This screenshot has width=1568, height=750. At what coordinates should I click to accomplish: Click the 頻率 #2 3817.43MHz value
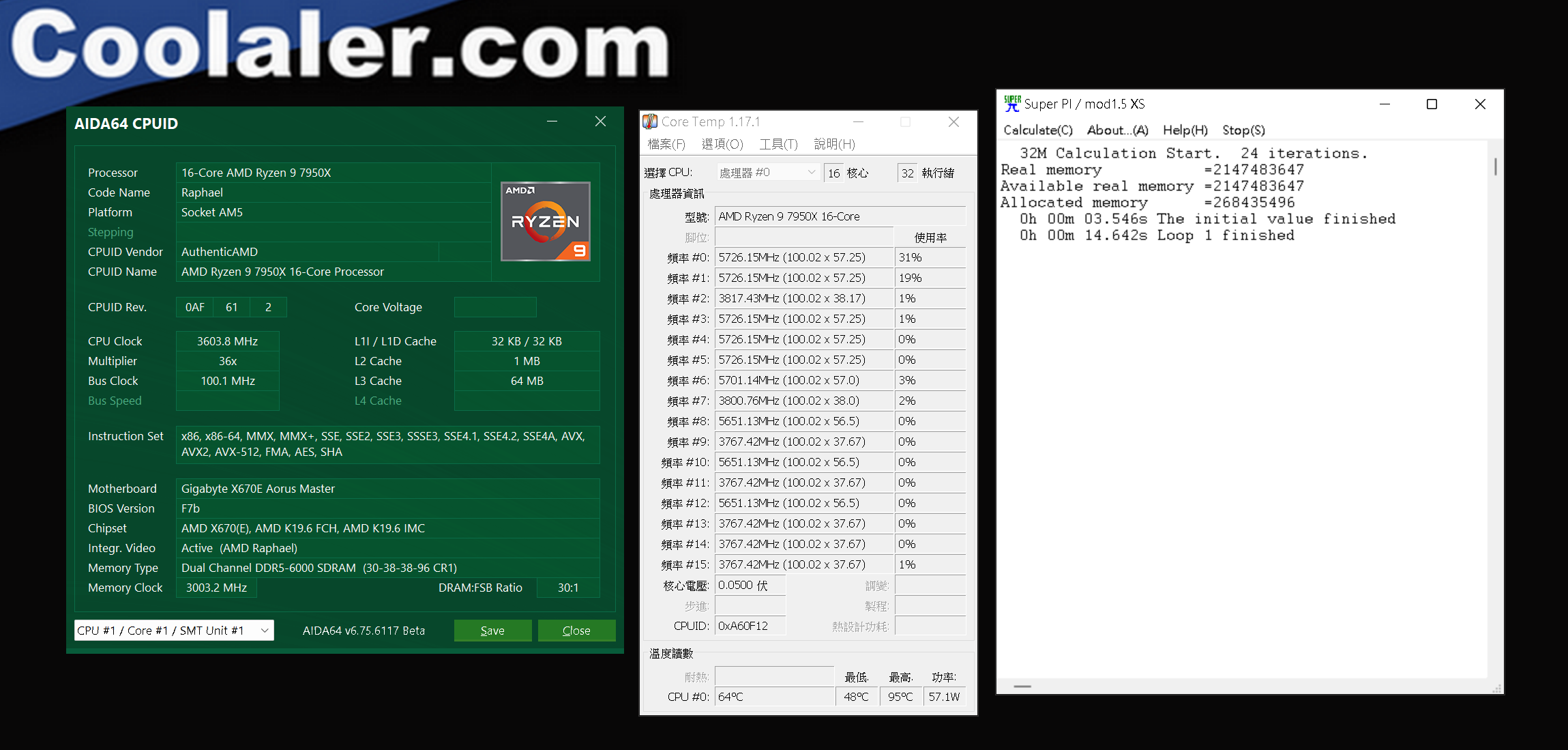[x=803, y=298]
